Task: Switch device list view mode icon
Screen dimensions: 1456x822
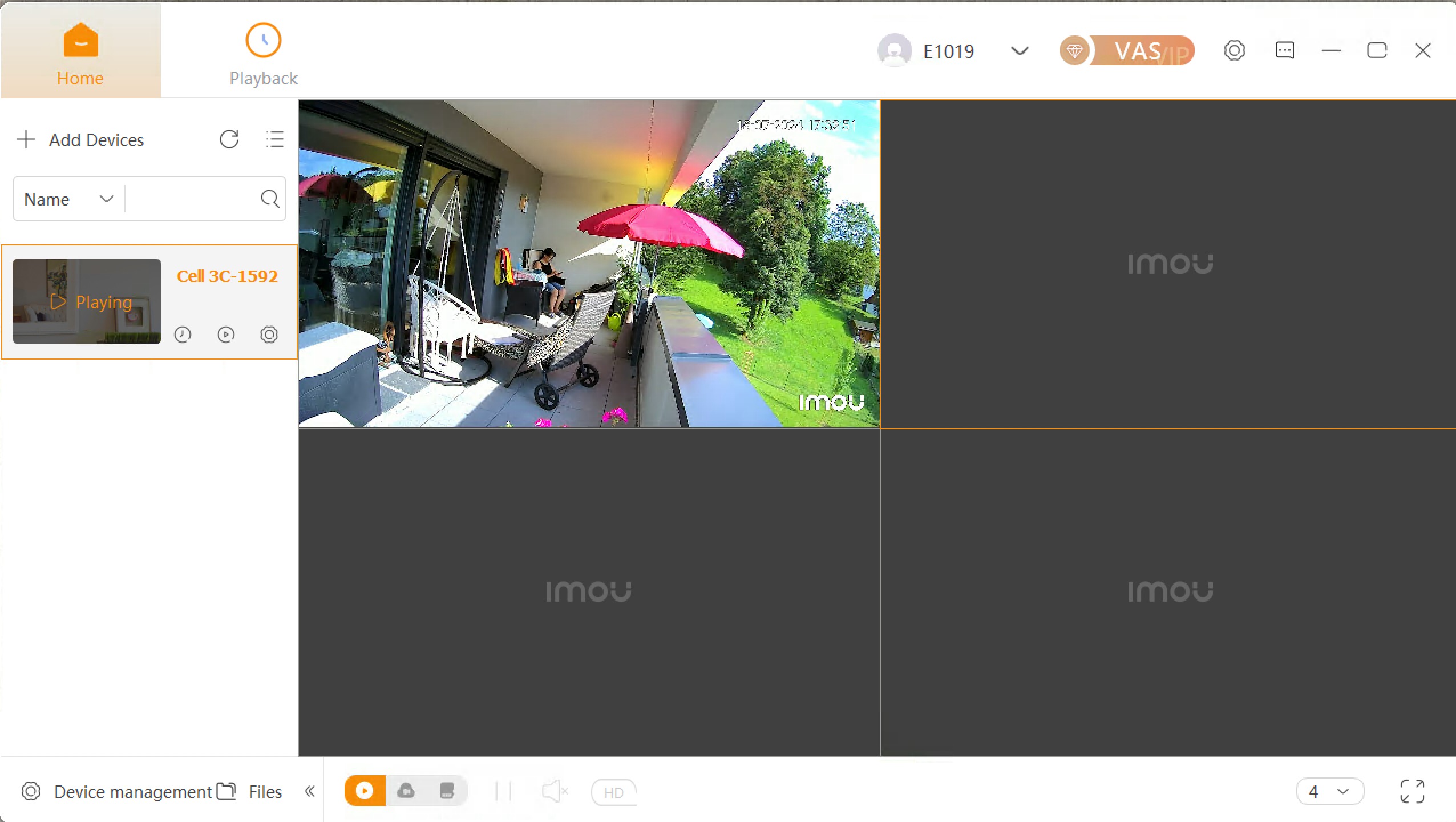Action: (274, 139)
